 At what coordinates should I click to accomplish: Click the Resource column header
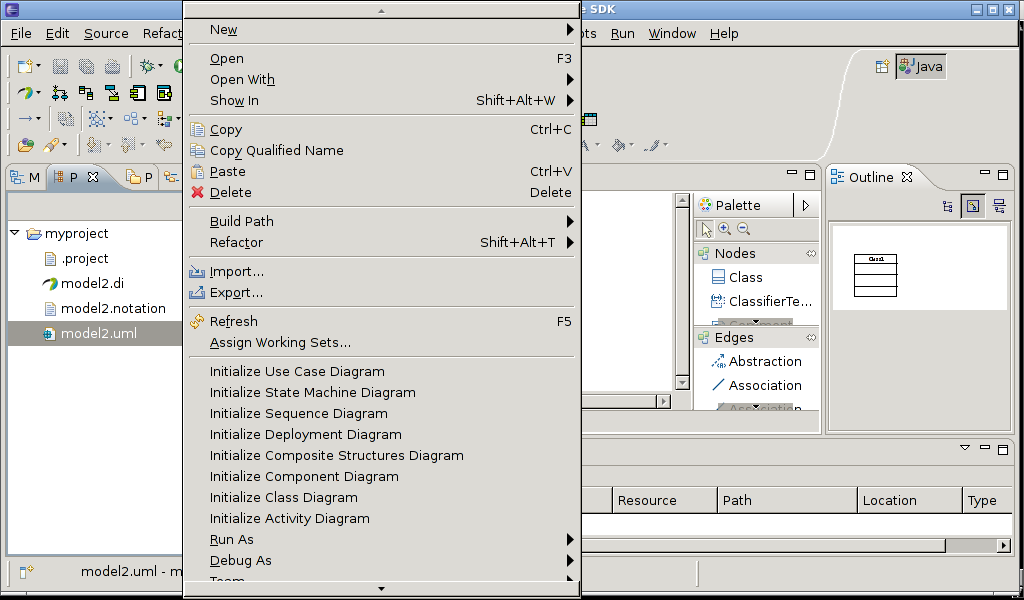(665, 501)
